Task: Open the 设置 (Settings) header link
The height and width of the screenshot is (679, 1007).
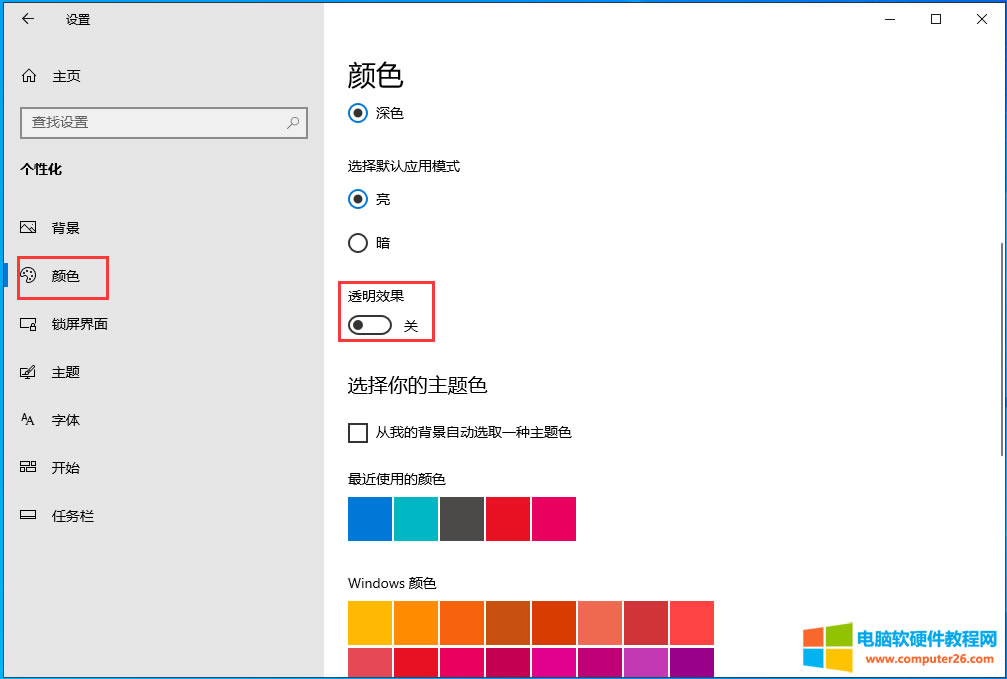Action: pyautogui.click(x=78, y=19)
